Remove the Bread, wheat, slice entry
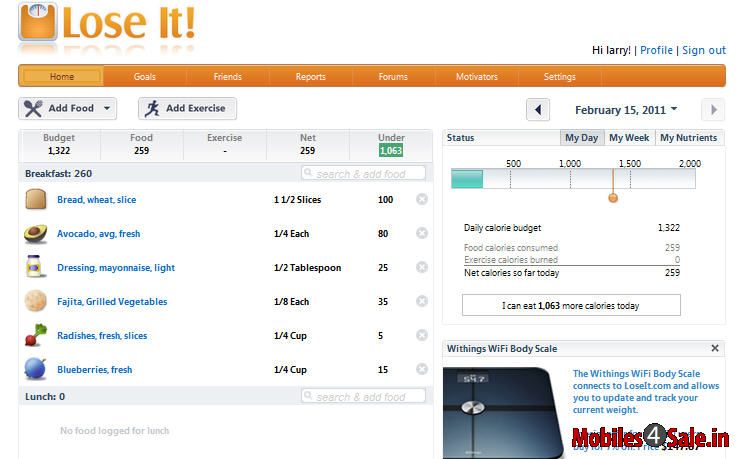Screen dimensions: 742x459 click(422, 200)
